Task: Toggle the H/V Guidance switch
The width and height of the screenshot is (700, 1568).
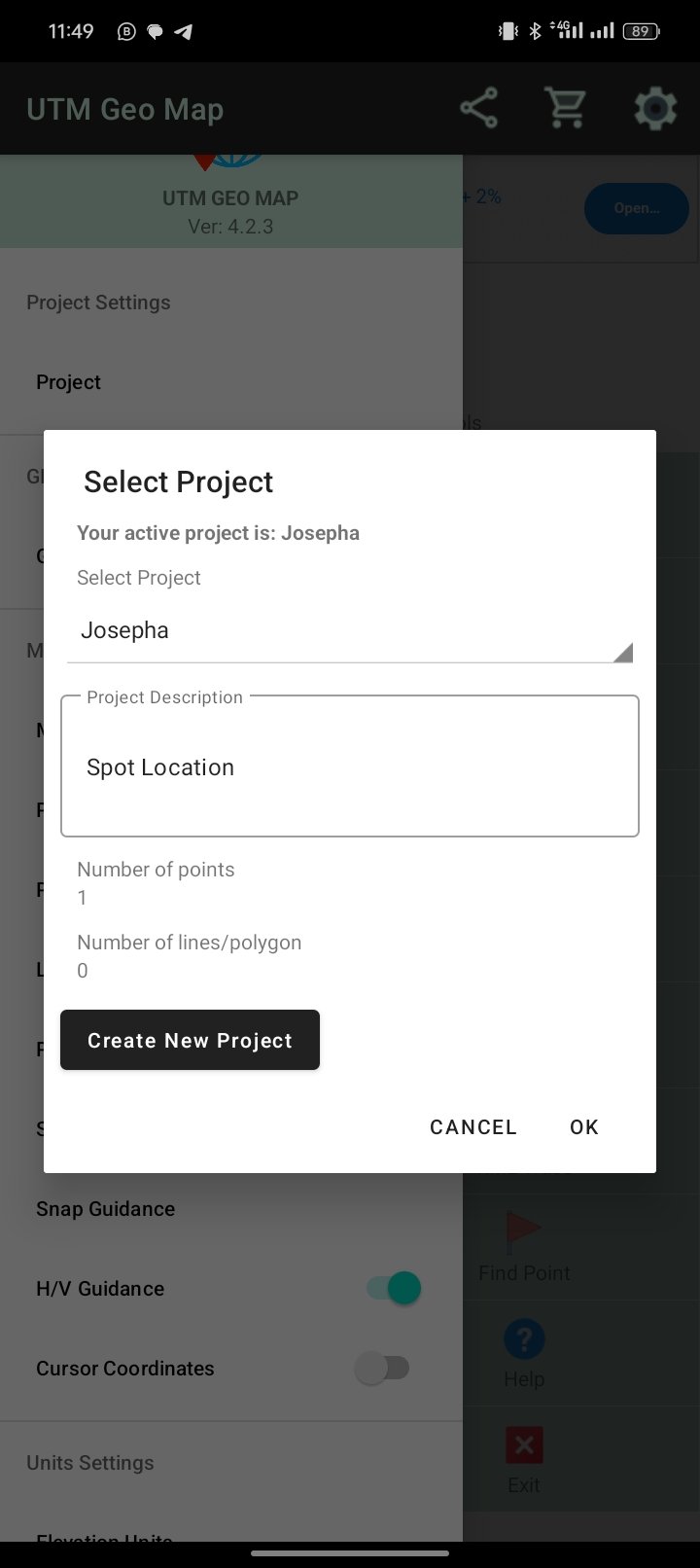Action: click(394, 1288)
